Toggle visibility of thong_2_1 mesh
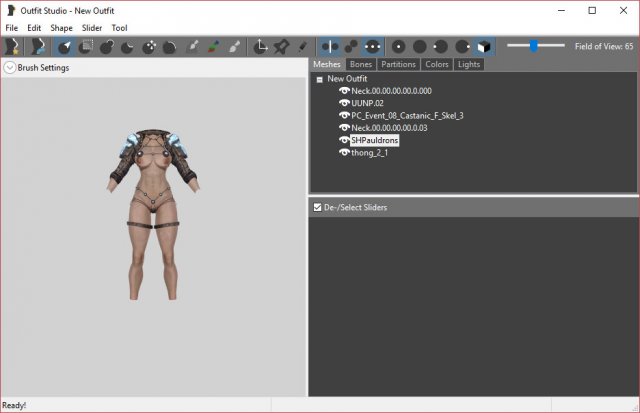The width and height of the screenshot is (640, 413). (344, 153)
